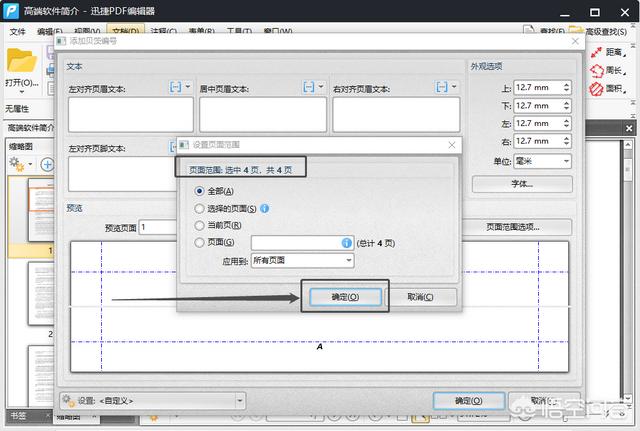This screenshot has width=640, height=431.
Task: Adjust the 左 margin spinner
Action: pos(566,124)
